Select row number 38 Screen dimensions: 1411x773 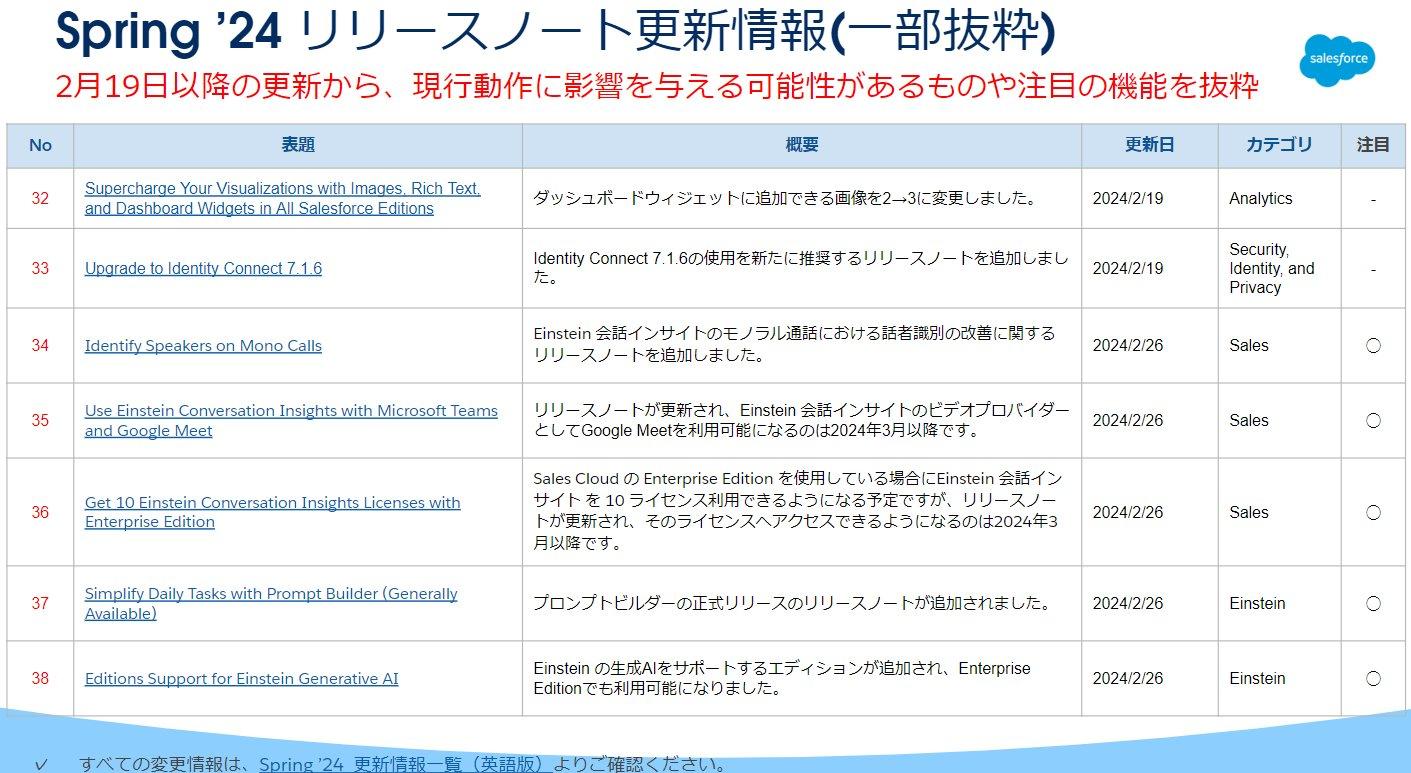[40, 678]
